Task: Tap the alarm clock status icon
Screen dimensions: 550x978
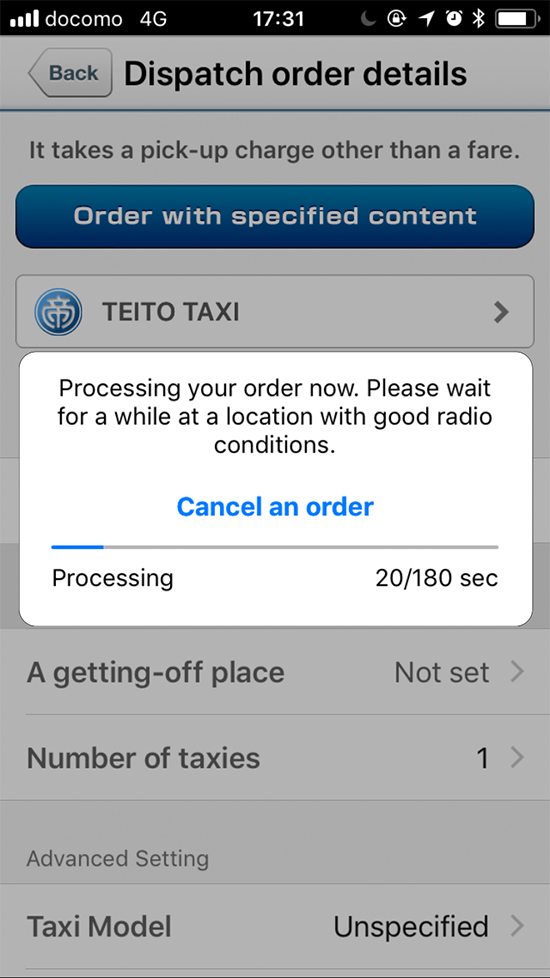Action: click(x=455, y=19)
